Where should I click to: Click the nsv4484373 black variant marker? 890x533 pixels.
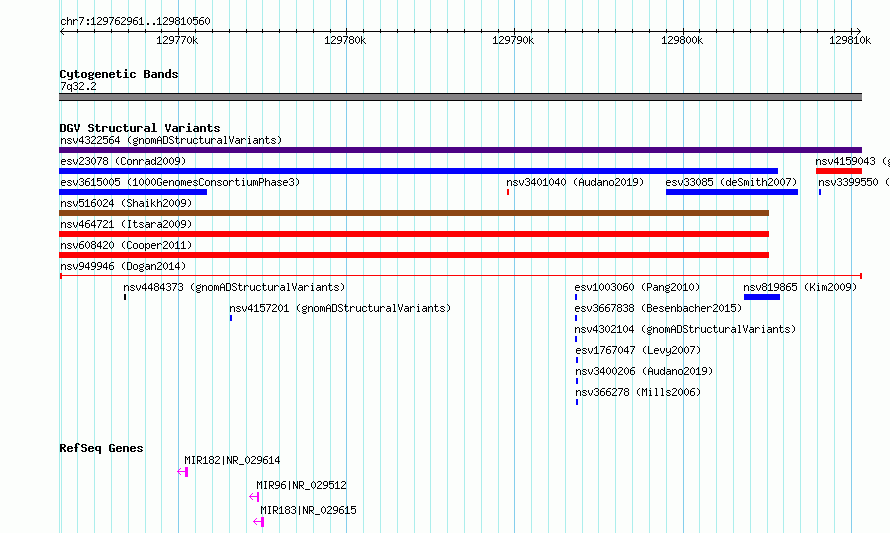click(x=125, y=297)
